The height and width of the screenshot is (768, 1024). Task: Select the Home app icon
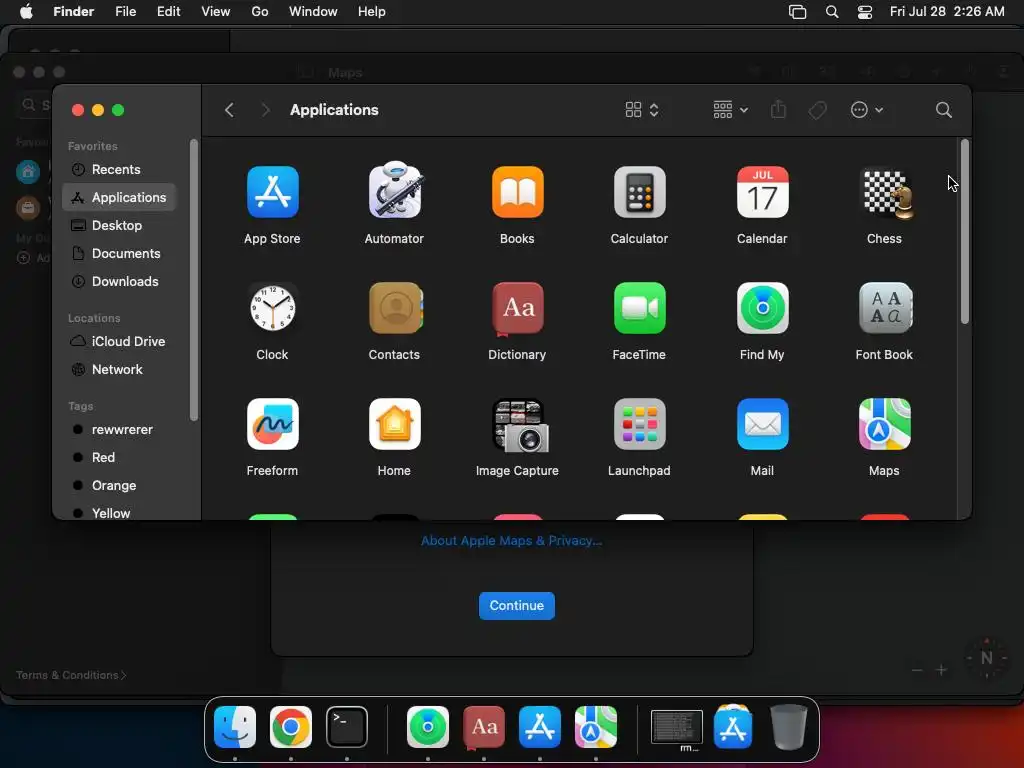[x=394, y=424]
